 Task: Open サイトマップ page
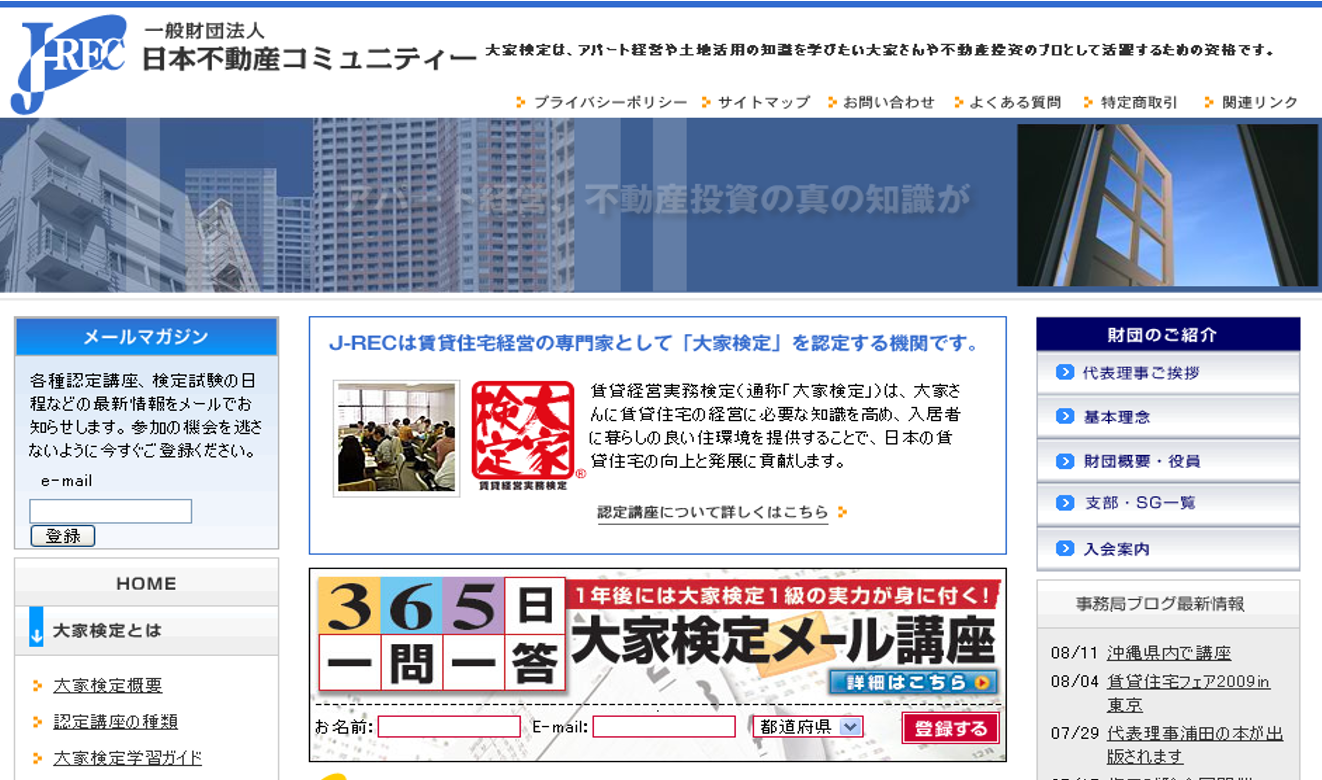pyautogui.click(x=764, y=102)
